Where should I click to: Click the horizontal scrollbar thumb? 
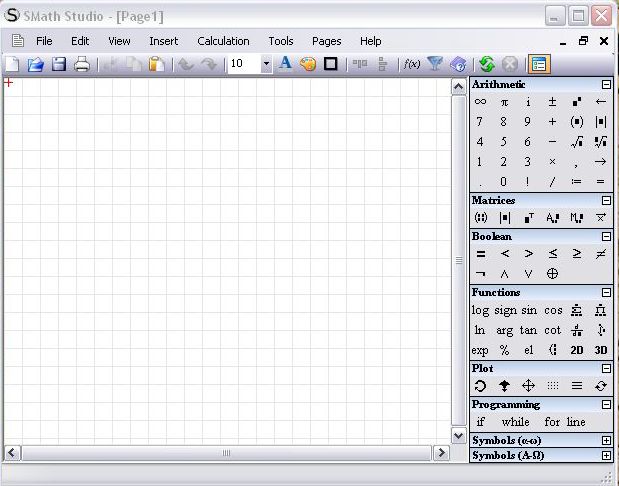coord(226,453)
